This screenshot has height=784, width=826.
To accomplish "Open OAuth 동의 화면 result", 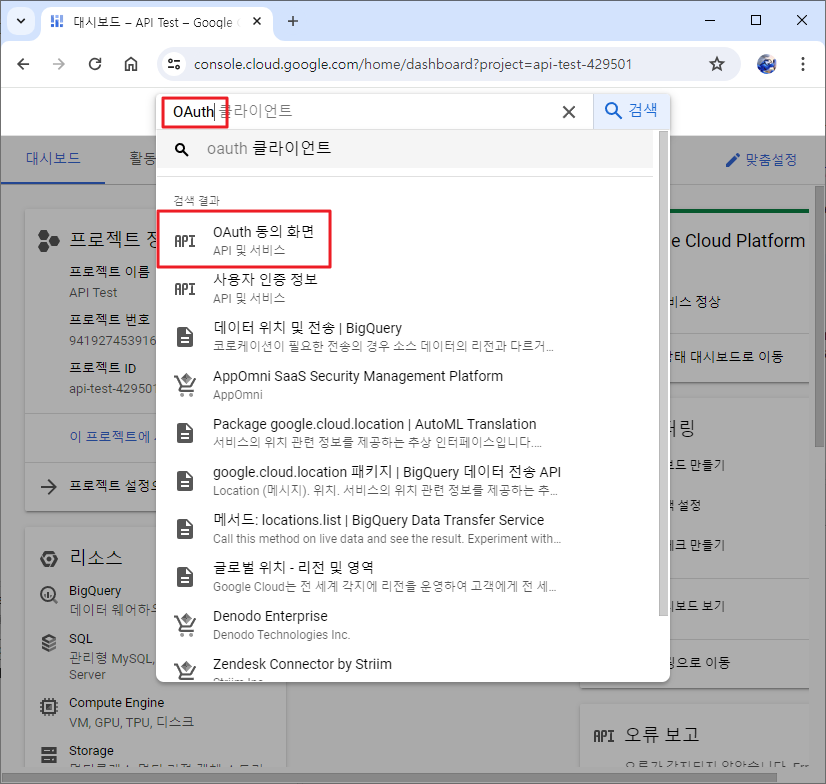I will click(405, 240).
